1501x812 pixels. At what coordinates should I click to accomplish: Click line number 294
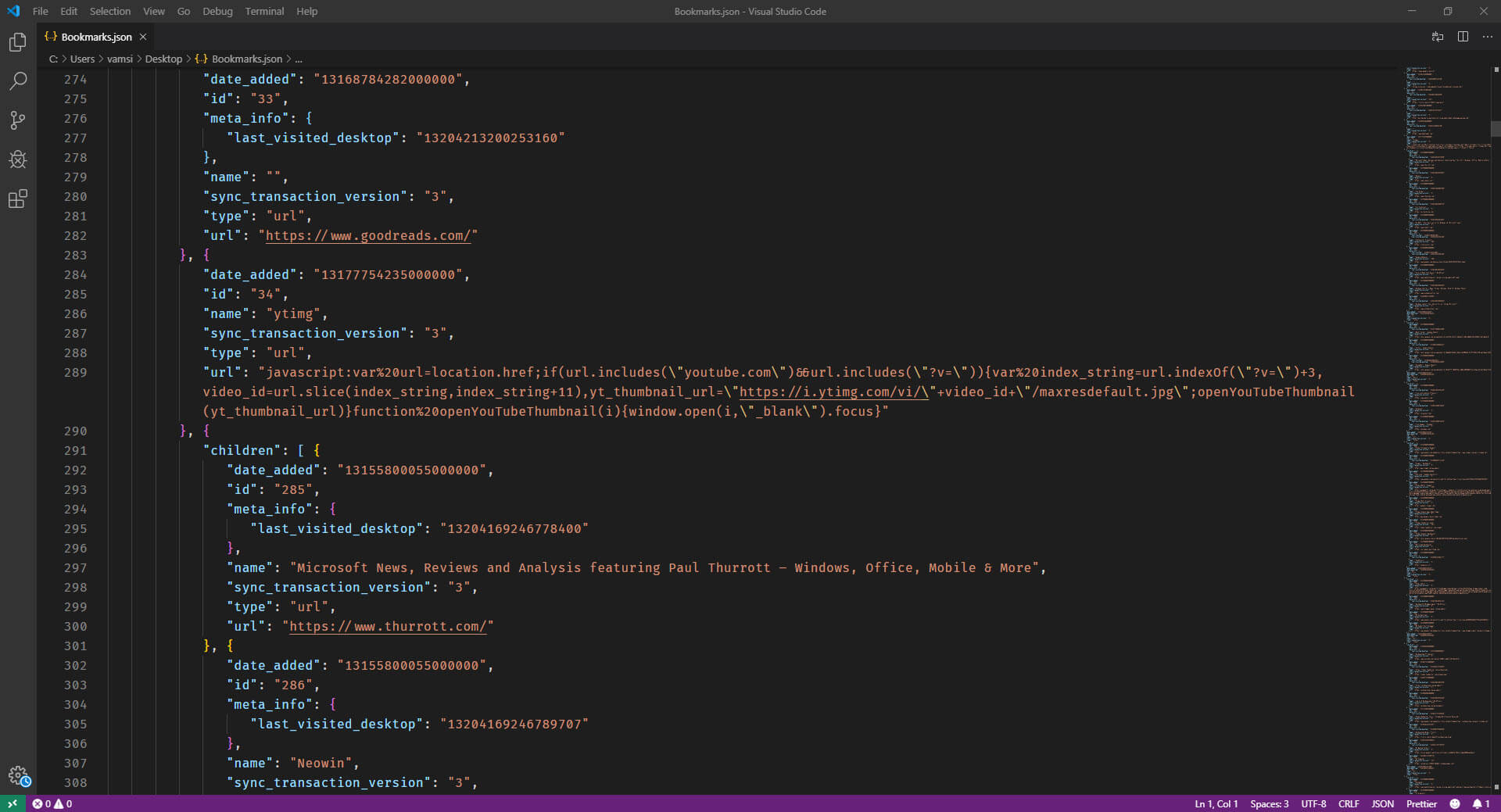tap(75, 510)
